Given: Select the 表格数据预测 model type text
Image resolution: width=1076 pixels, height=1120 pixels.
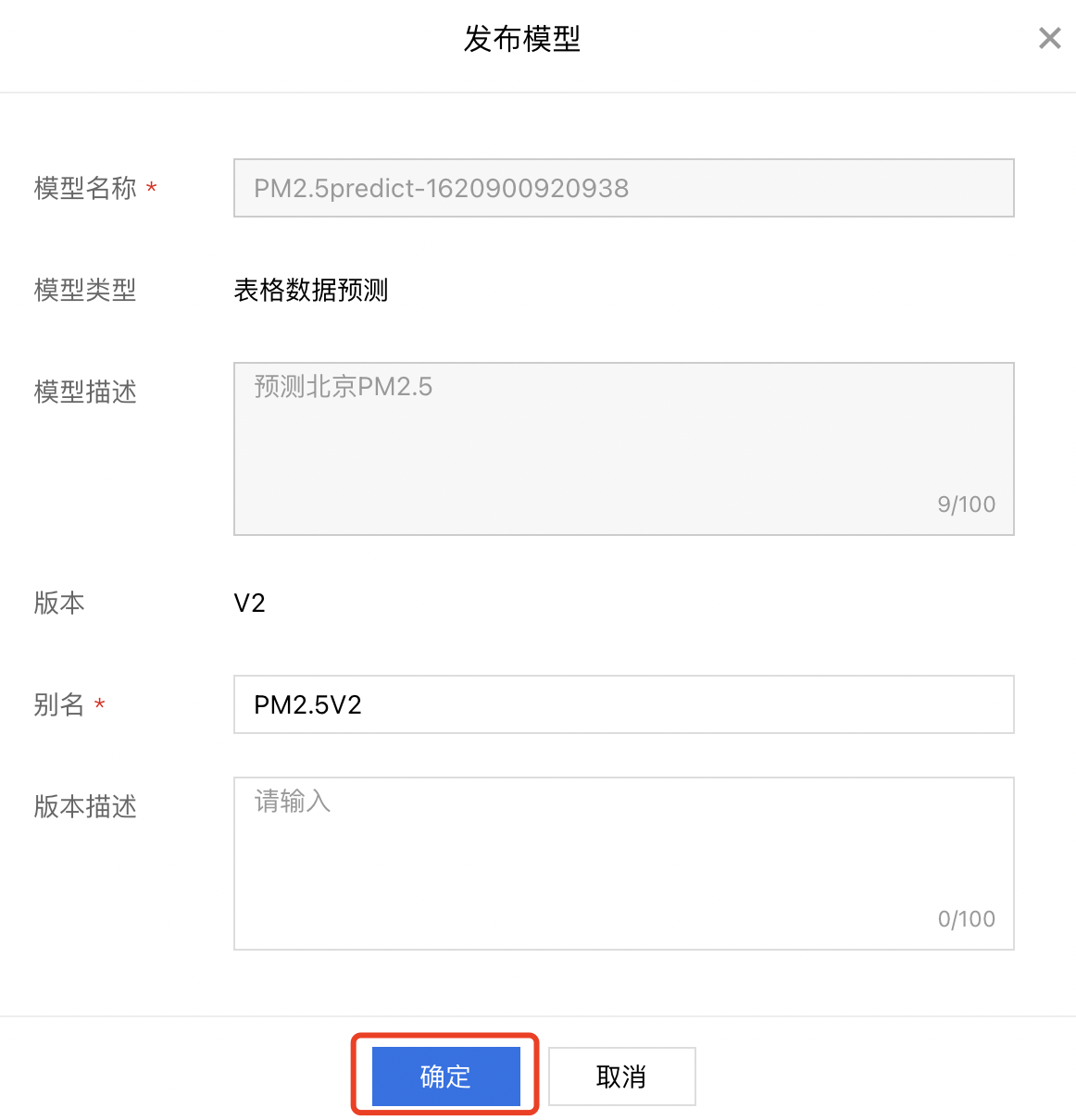Looking at the screenshot, I should coord(311,290).
